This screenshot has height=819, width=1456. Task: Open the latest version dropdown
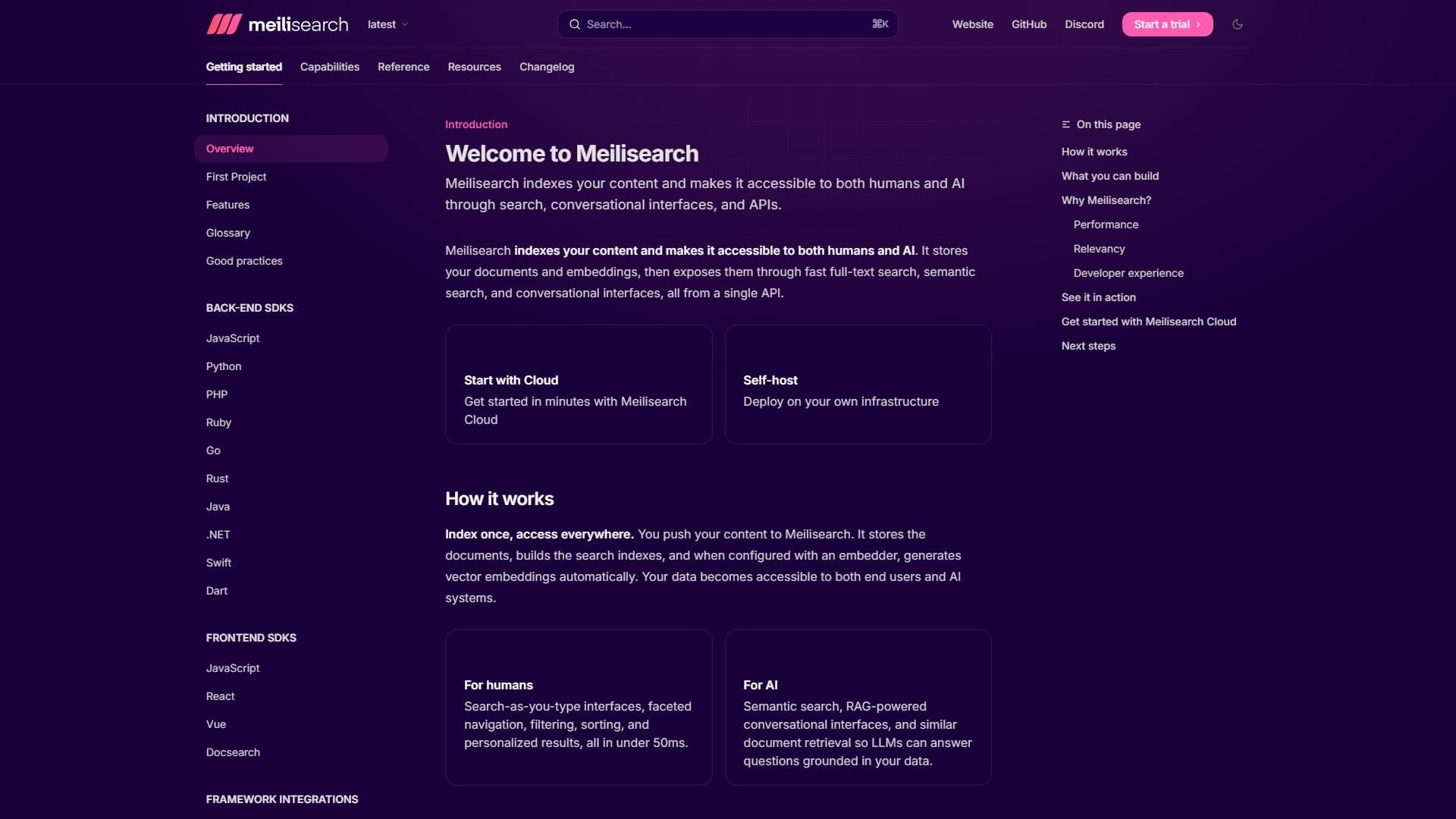pyautogui.click(x=388, y=24)
